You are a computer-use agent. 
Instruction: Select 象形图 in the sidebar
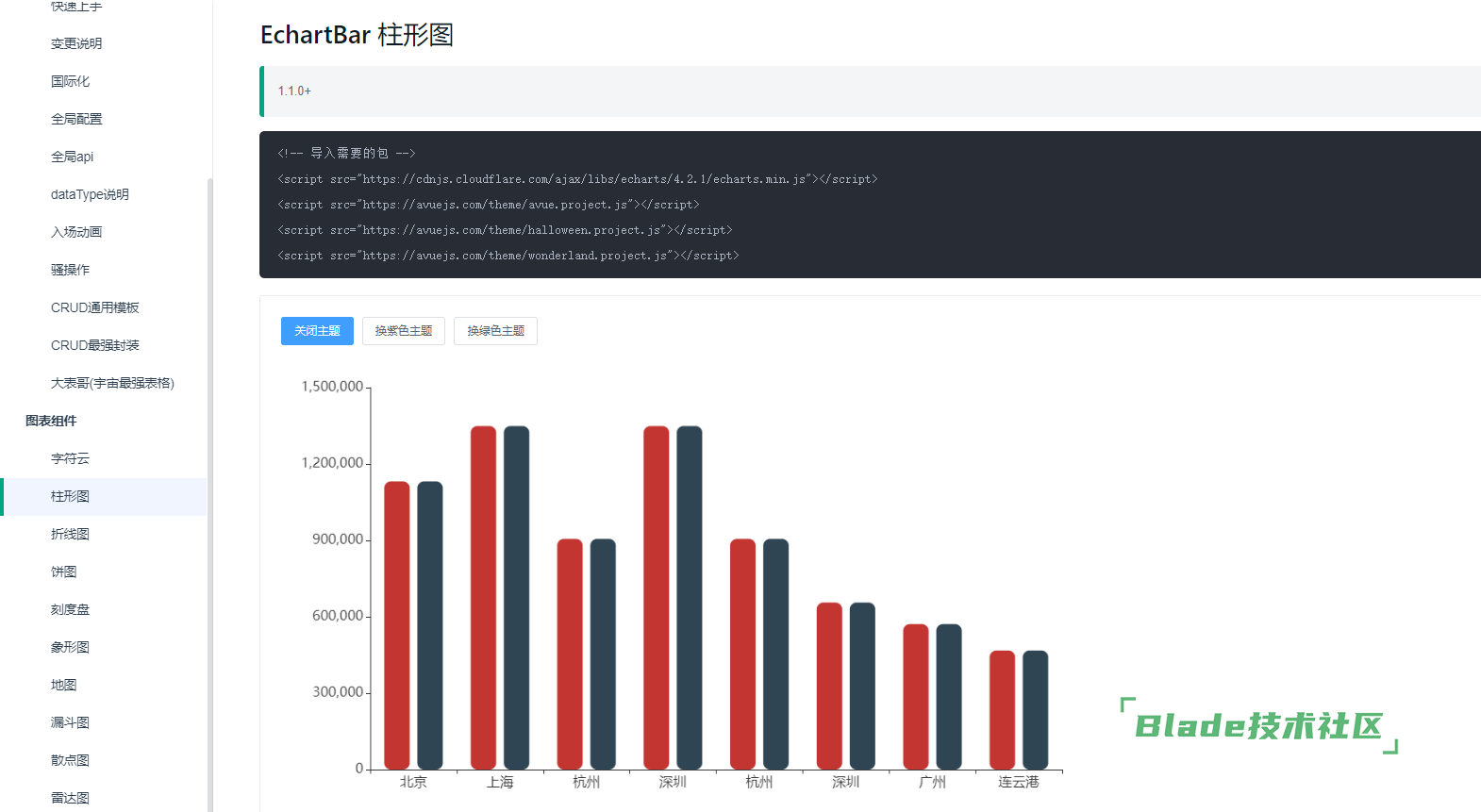pyautogui.click(x=71, y=647)
